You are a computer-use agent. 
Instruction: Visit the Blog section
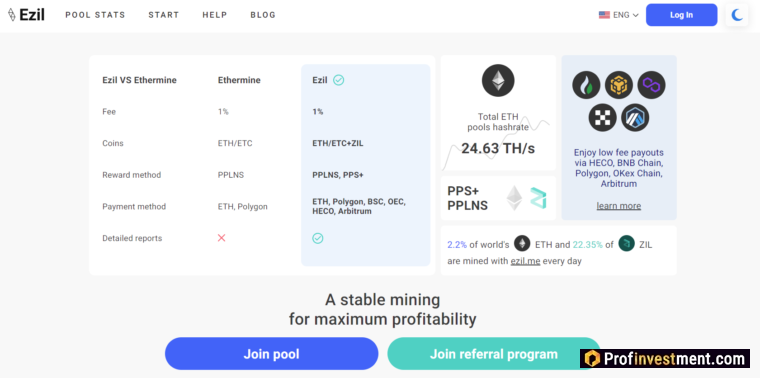coord(263,15)
